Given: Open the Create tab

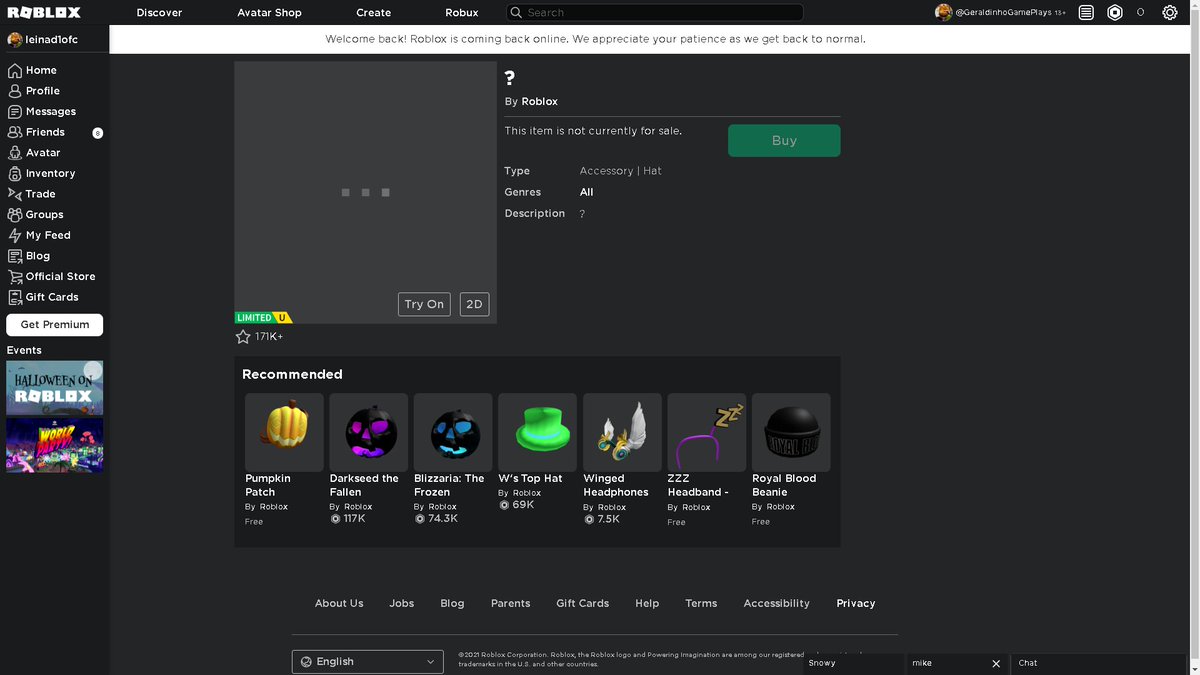Looking at the screenshot, I should [374, 13].
